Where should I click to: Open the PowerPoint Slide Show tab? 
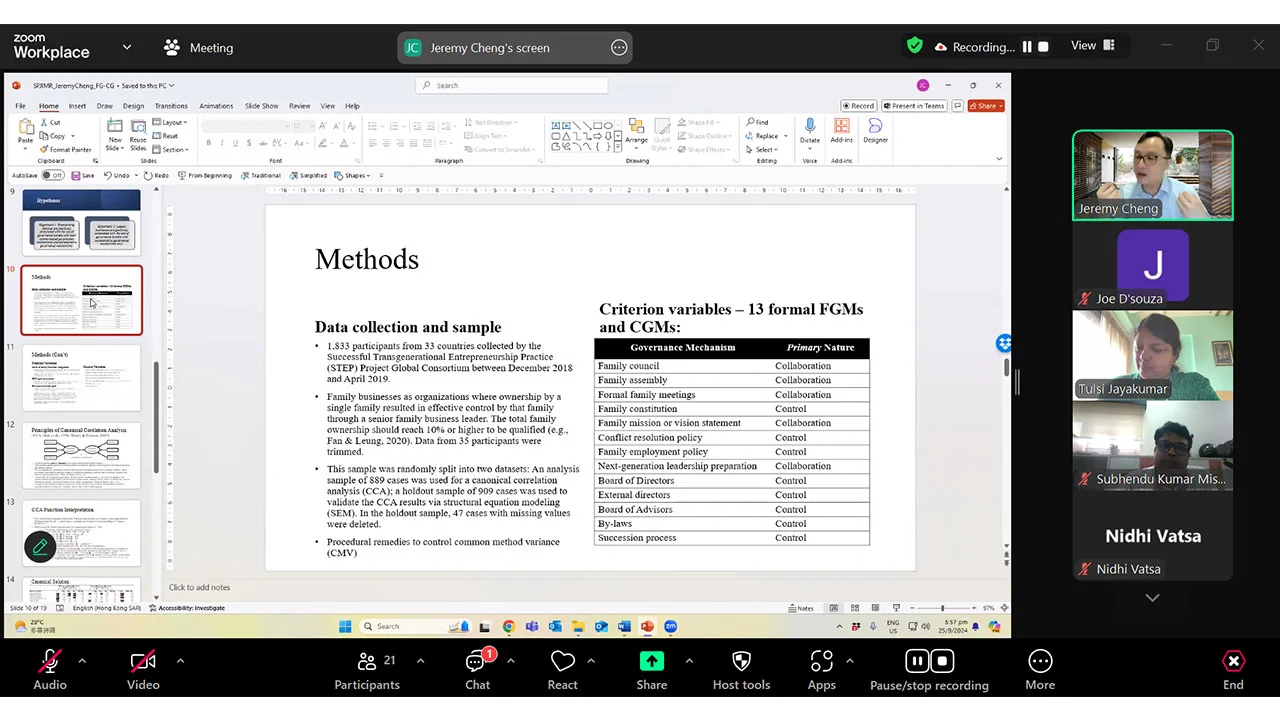(261, 106)
